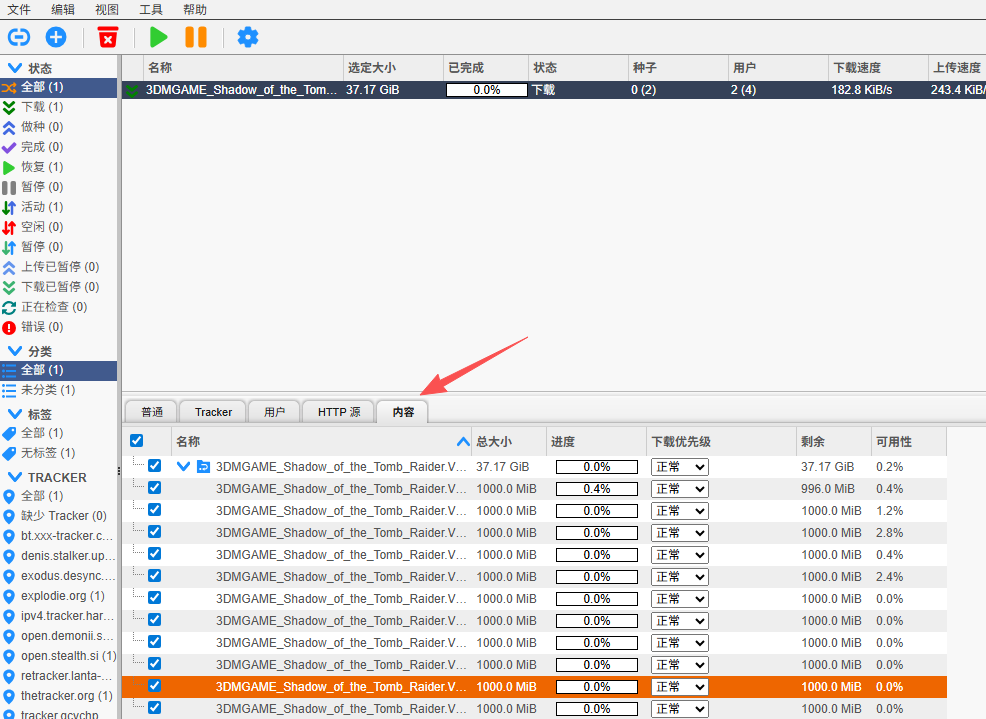Click the 0.4% file progress bar
The image size is (986, 719).
[x=597, y=489]
